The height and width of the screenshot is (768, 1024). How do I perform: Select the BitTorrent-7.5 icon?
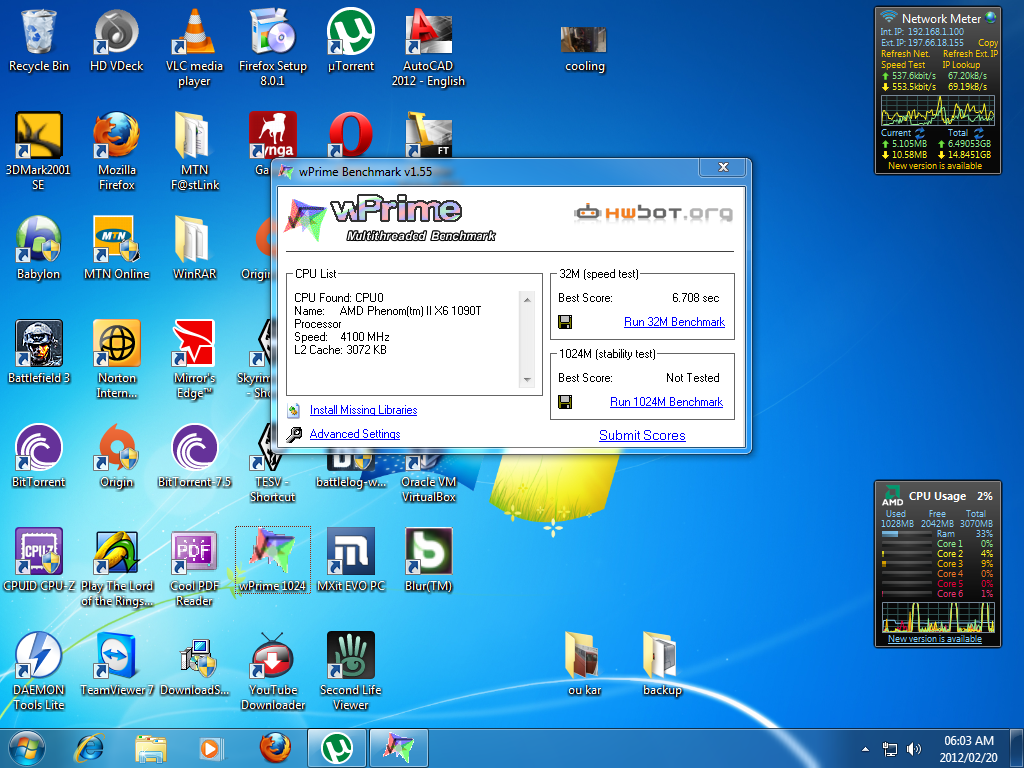click(x=194, y=456)
